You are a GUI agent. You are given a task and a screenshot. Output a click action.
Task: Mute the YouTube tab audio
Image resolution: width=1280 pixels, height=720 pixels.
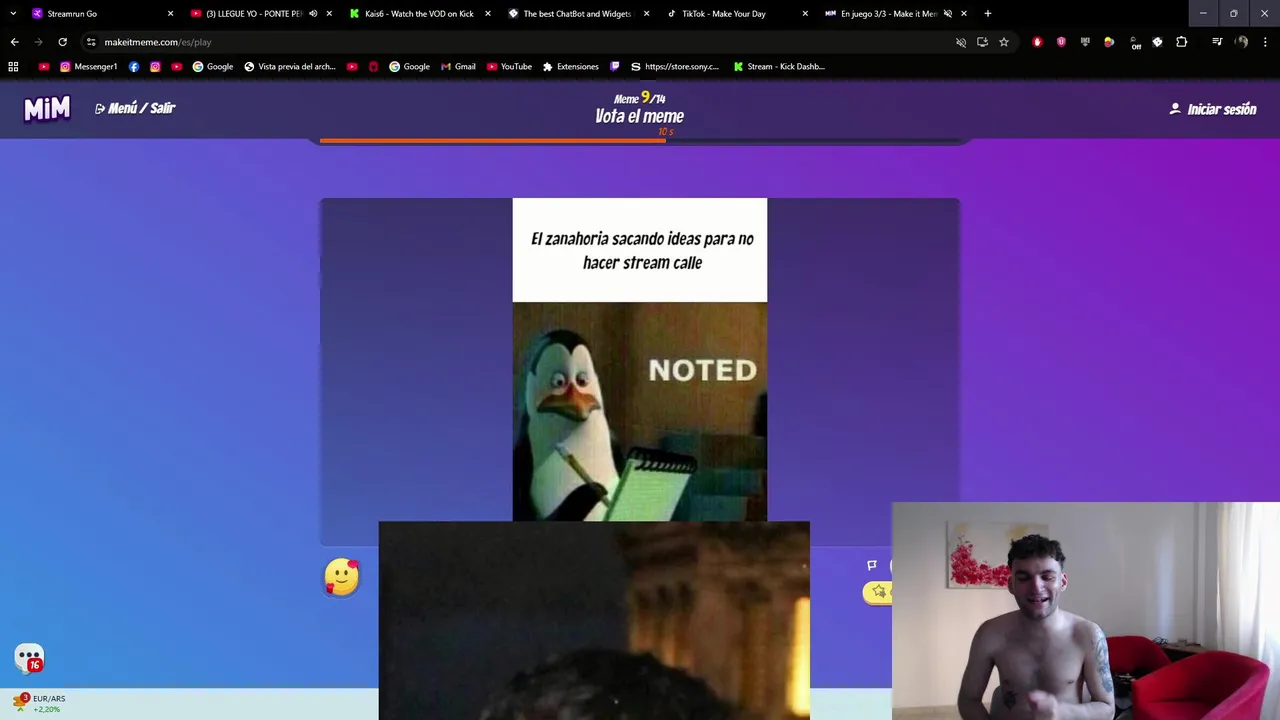(x=313, y=14)
